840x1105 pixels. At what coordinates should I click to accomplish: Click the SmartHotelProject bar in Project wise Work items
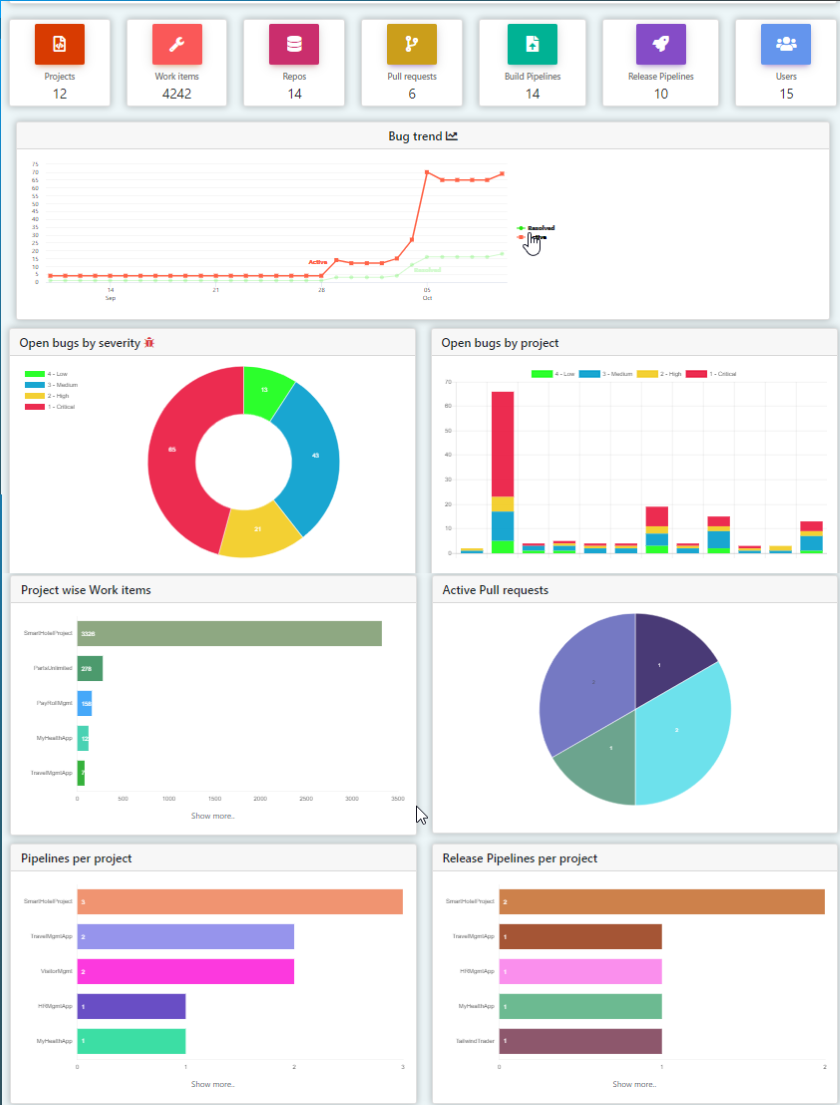click(x=229, y=634)
